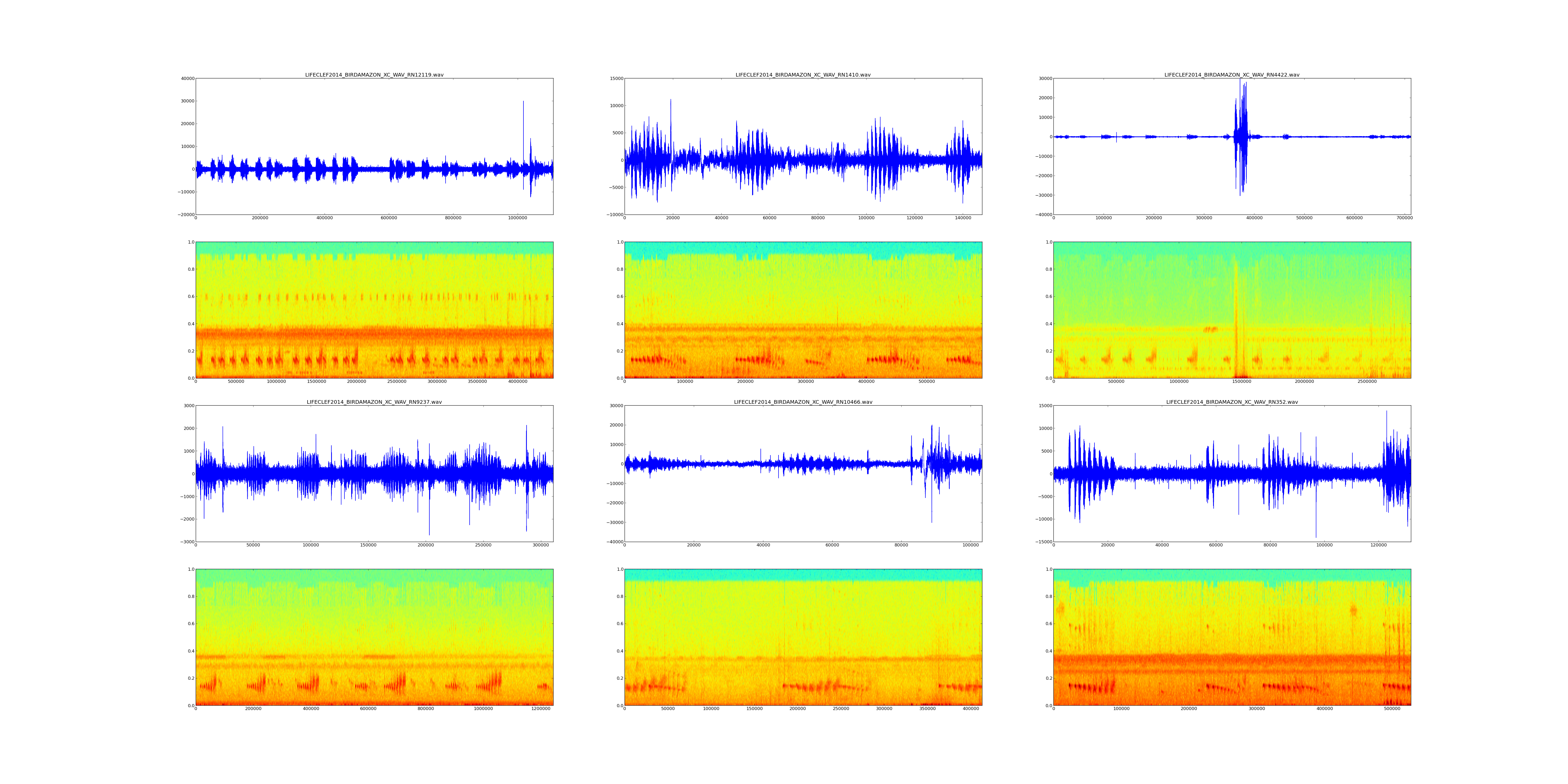Click the spectrogram below RN12119 waveform

pyautogui.click(x=374, y=310)
